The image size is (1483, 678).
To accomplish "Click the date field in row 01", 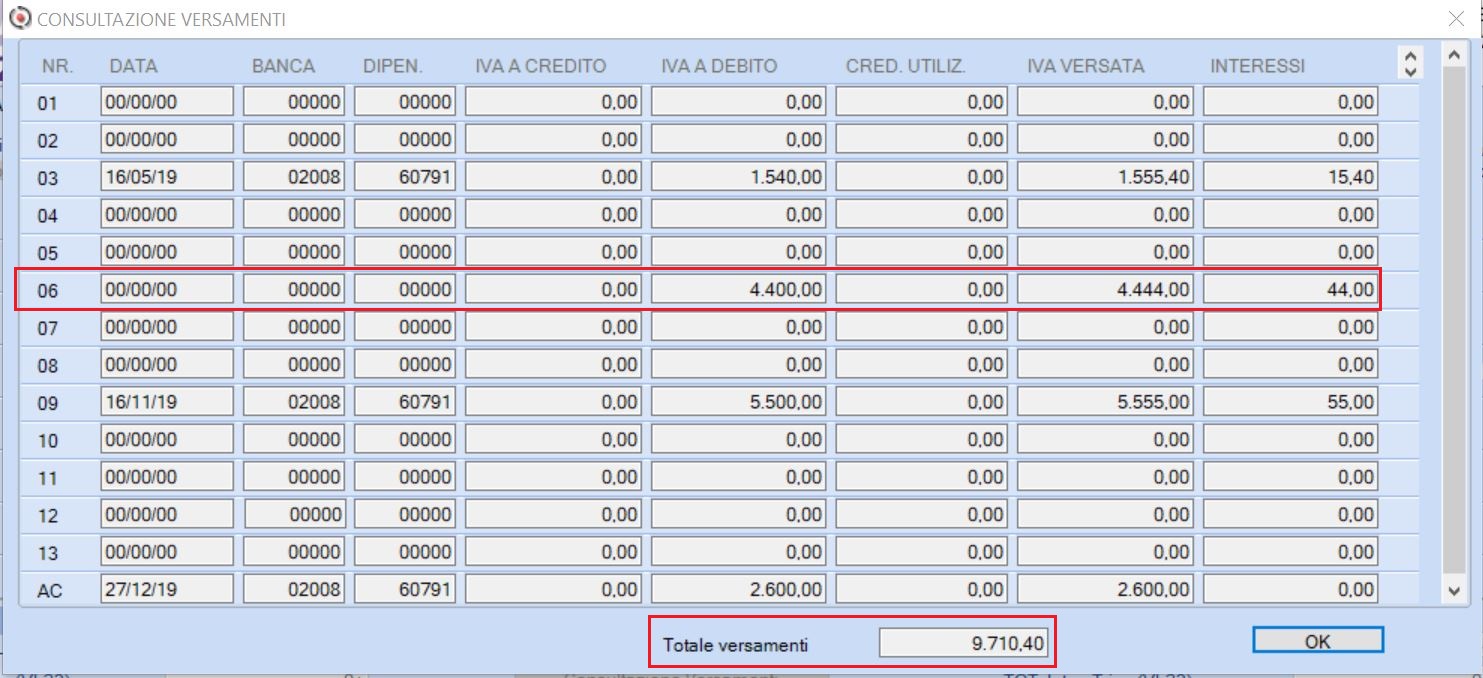I will coord(167,102).
